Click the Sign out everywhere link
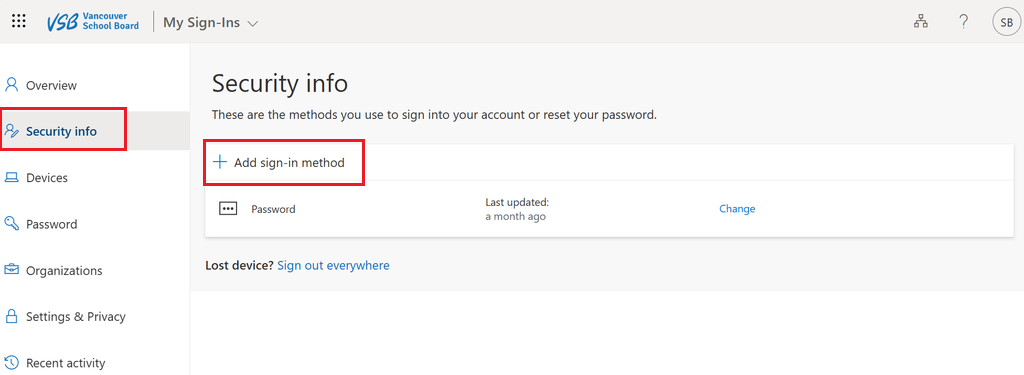1024x375 pixels. [333, 265]
